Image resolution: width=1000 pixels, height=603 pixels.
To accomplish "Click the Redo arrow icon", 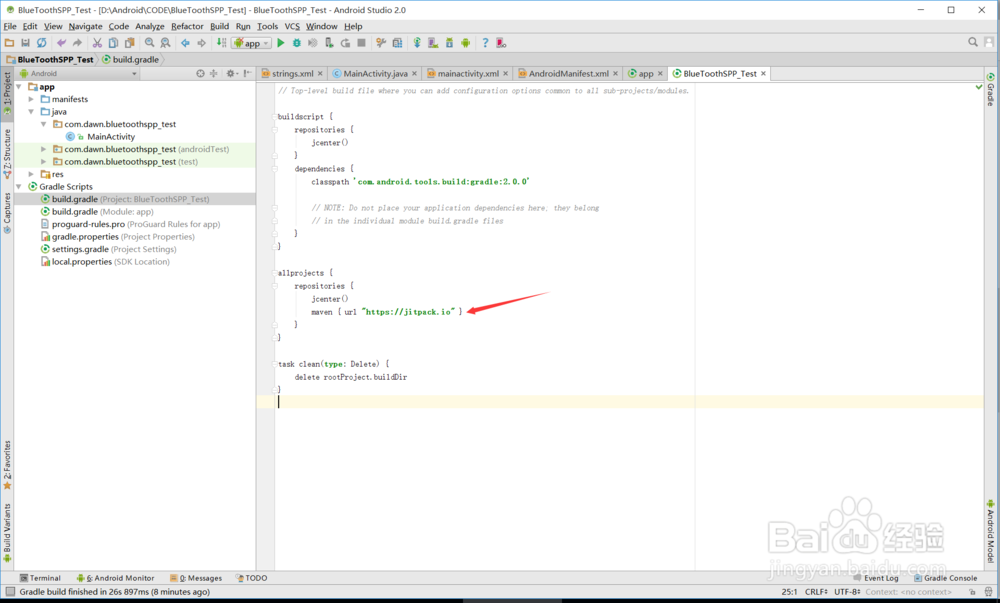I will [77, 43].
